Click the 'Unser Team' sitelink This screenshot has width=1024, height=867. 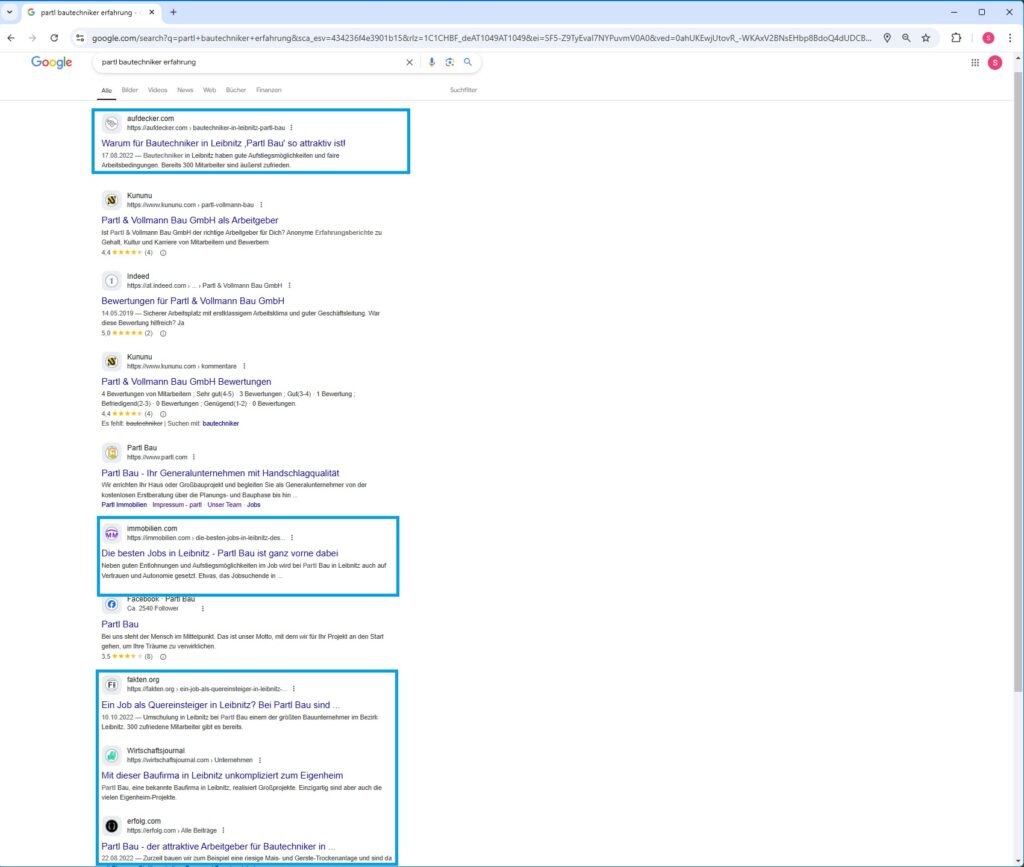225,505
